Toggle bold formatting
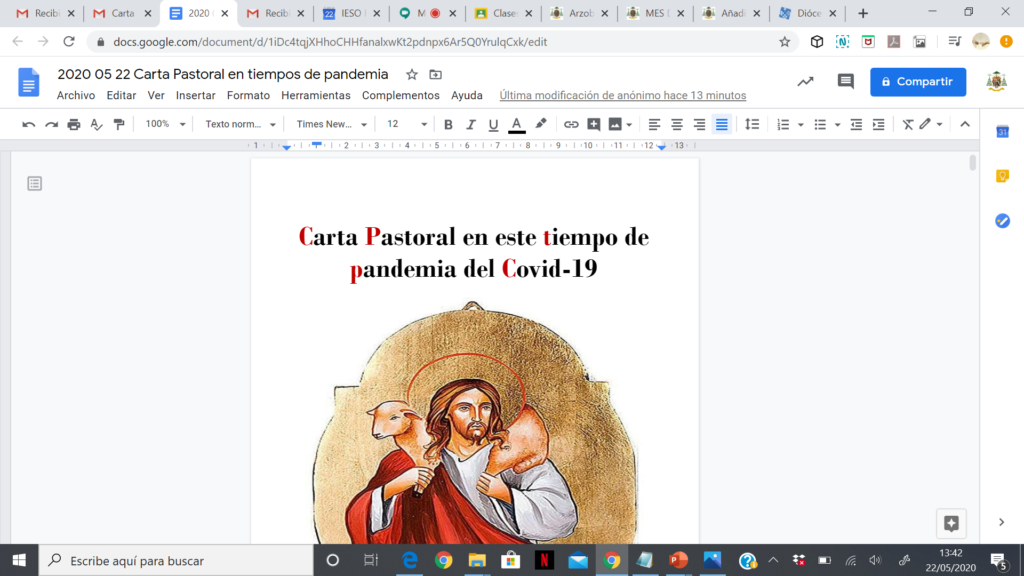This screenshot has width=1024, height=576. [x=448, y=124]
